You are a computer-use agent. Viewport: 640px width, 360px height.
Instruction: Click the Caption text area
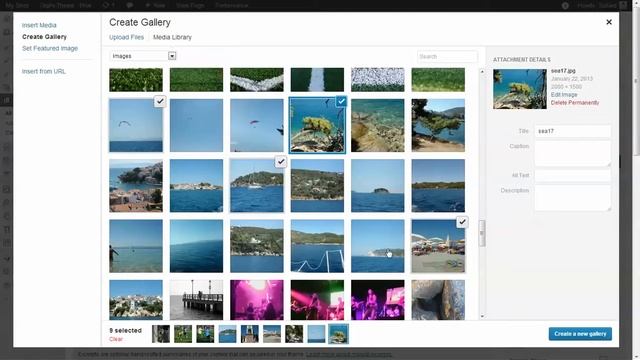point(573,153)
